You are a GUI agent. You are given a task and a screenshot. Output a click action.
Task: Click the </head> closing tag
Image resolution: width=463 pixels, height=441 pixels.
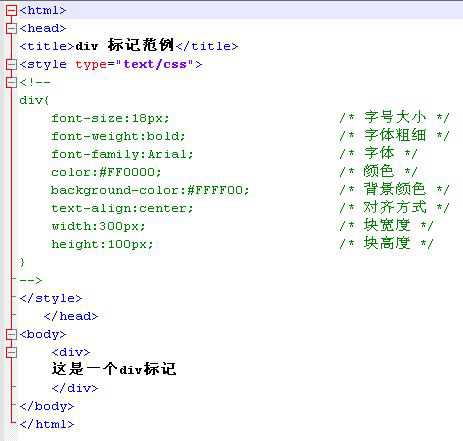pyautogui.click(x=71, y=316)
